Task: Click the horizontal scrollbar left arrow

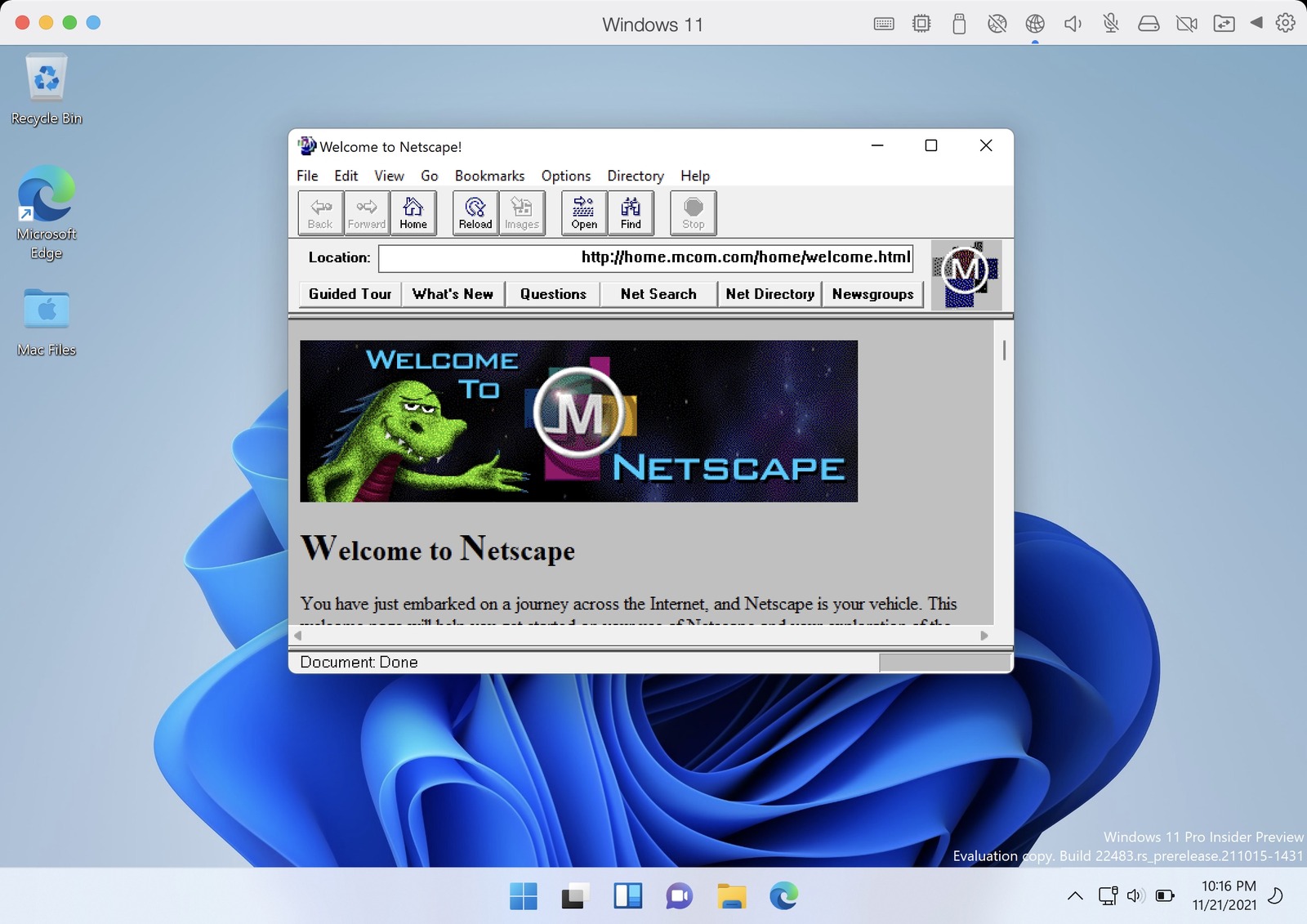Action: (x=298, y=636)
